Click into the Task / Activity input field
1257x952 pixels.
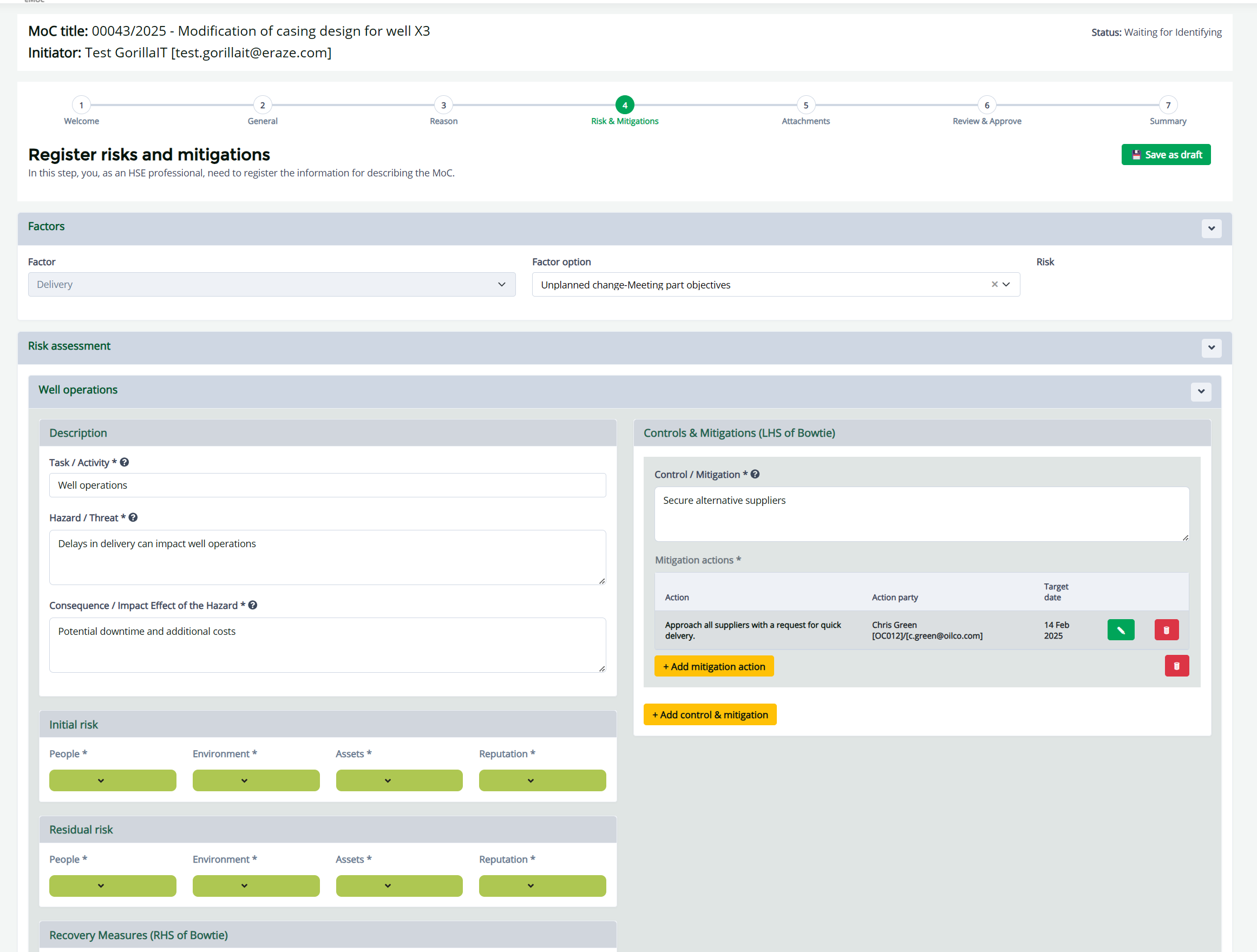tap(328, 485)
